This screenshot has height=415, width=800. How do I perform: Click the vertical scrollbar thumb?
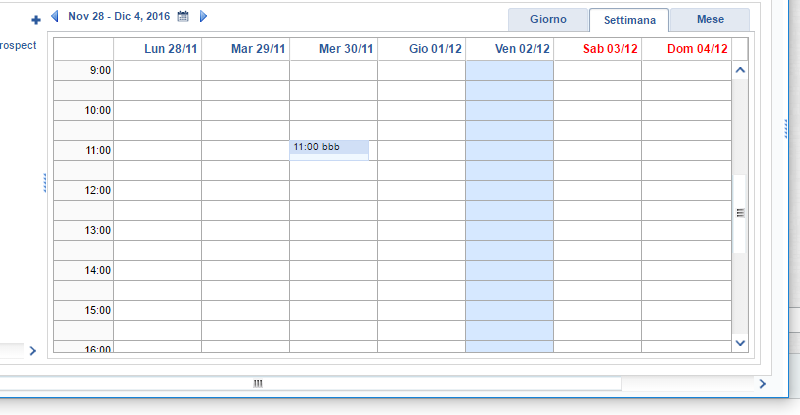click(x=740, y=213)
